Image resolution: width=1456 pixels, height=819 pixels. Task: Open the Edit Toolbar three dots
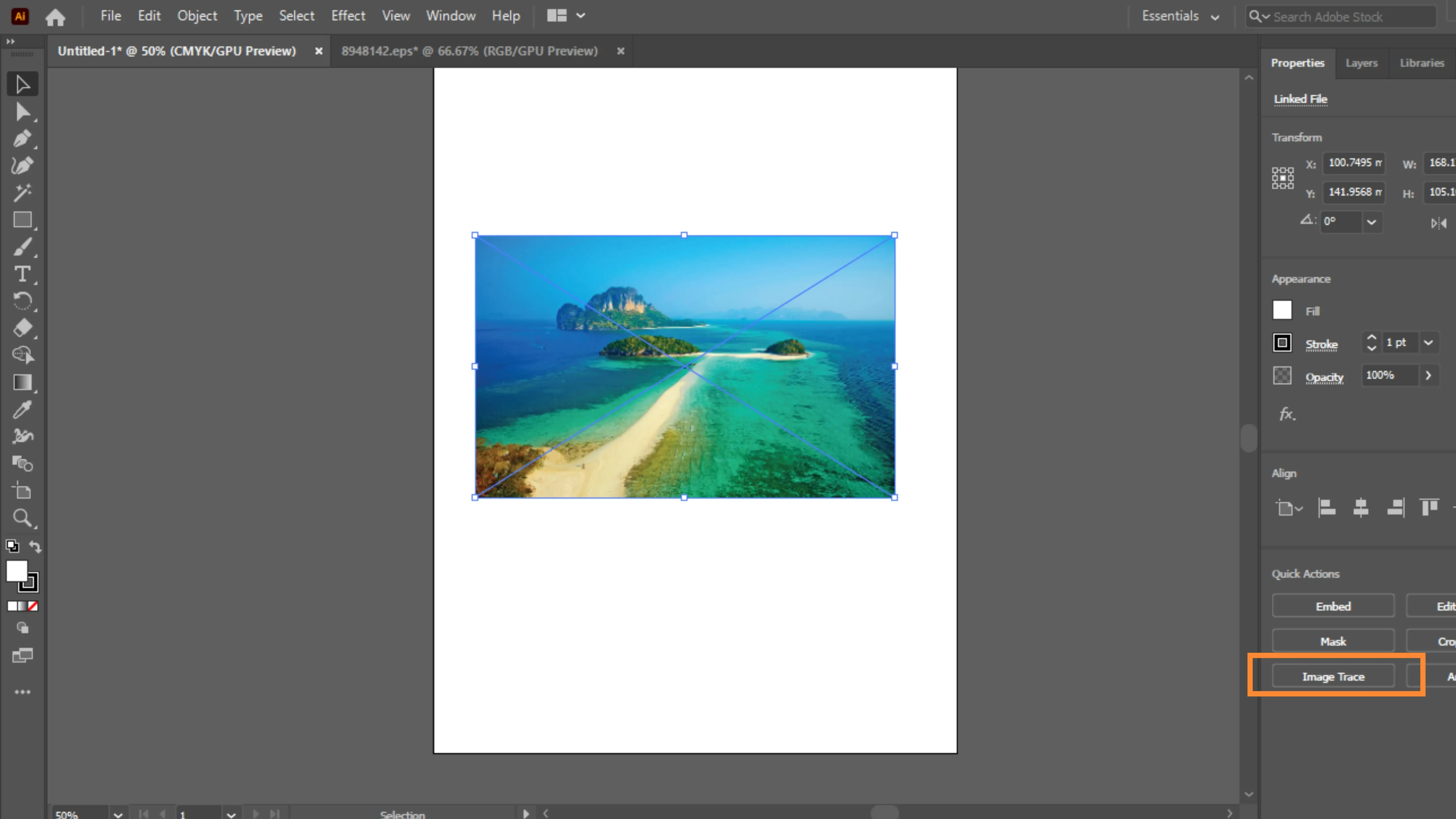[x=23, y=692]
